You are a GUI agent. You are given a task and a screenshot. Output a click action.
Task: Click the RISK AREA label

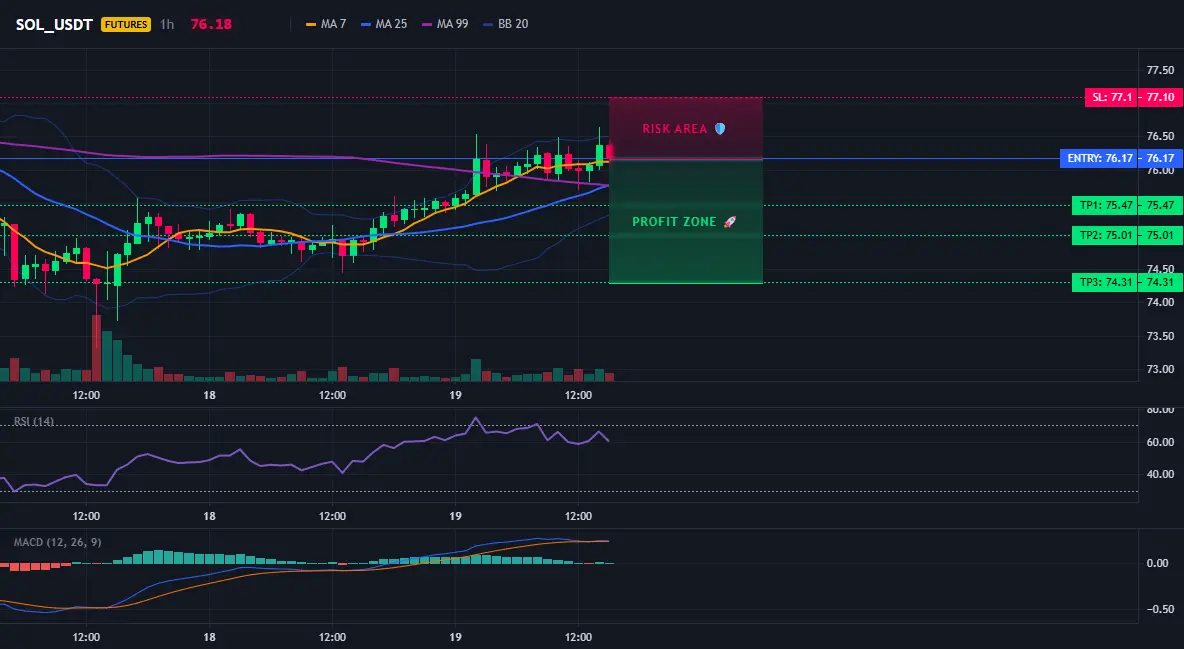674,128
